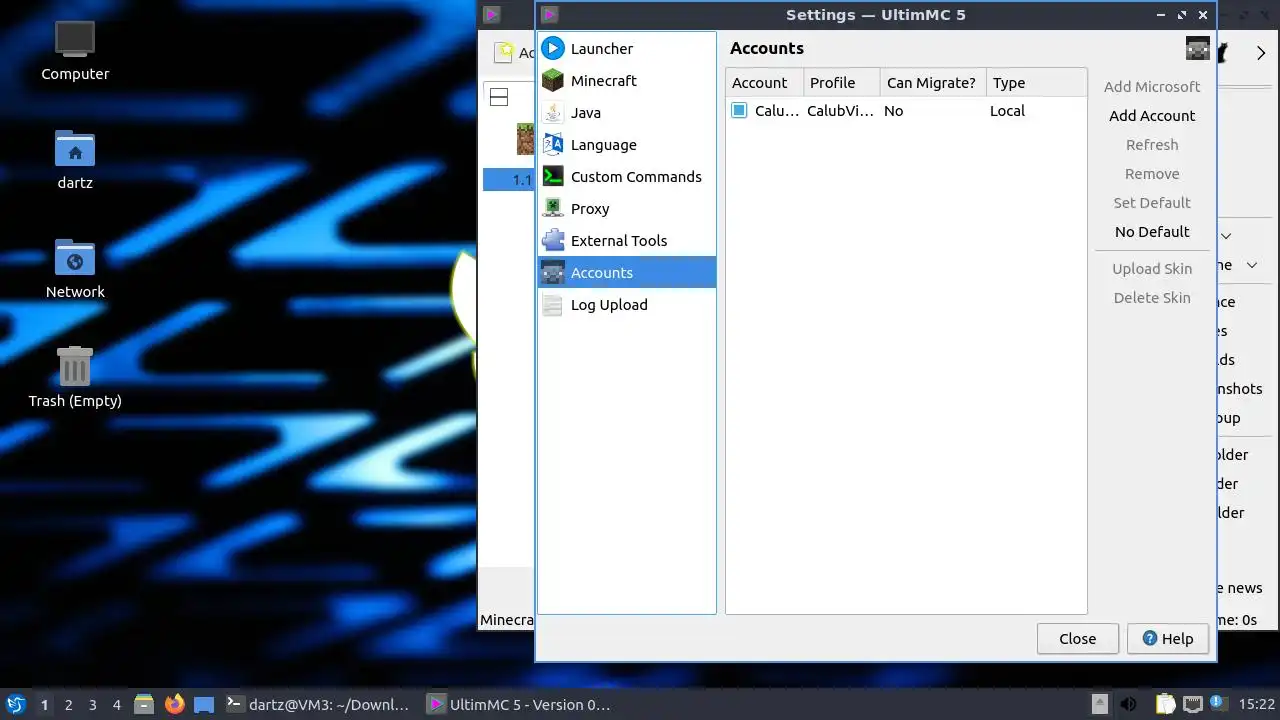Open the lower dropdown chevron beside 'ne'

pyautogui.click(x=1252, y=265)
